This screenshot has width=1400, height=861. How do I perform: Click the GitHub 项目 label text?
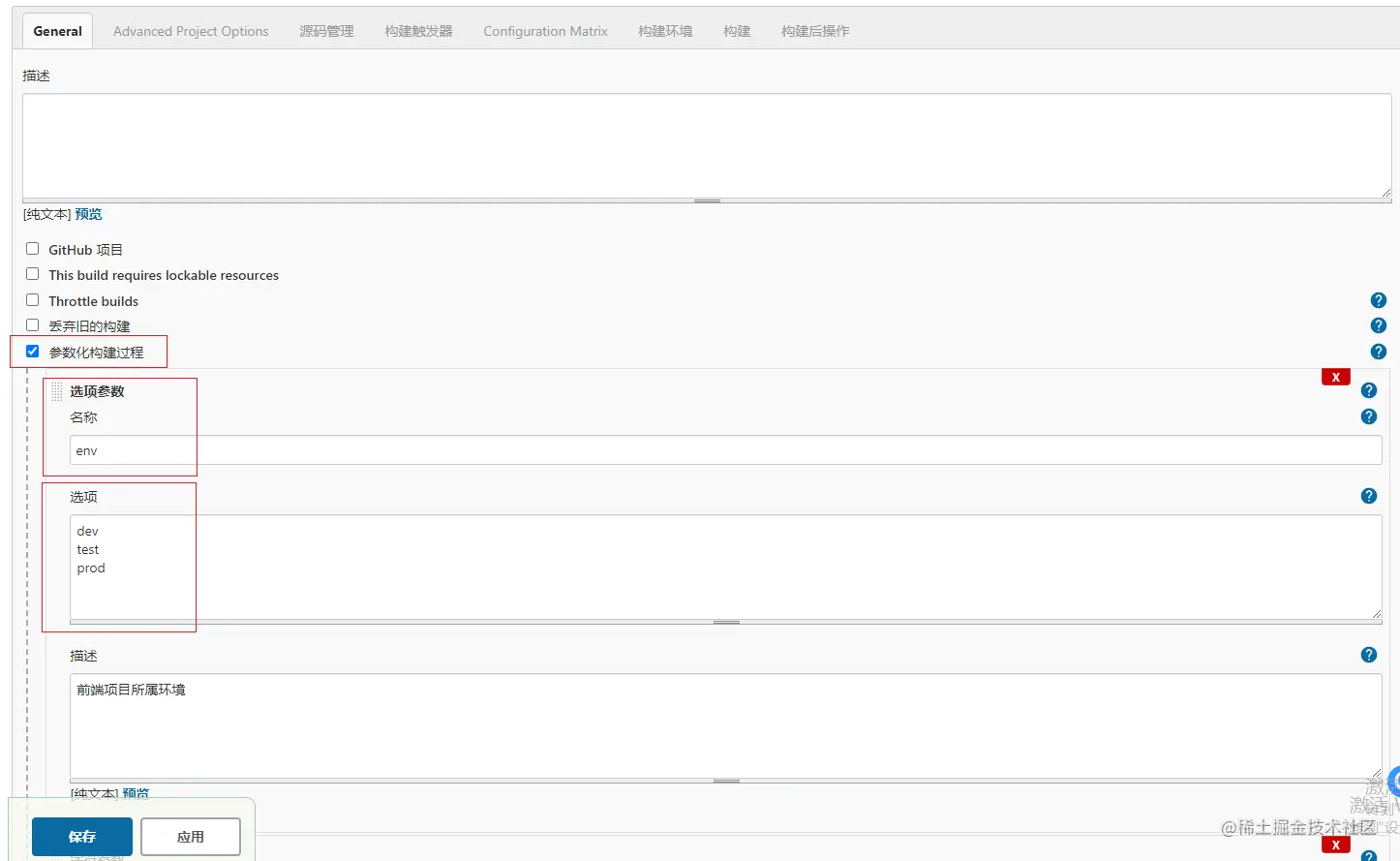[x=86, y=250]
